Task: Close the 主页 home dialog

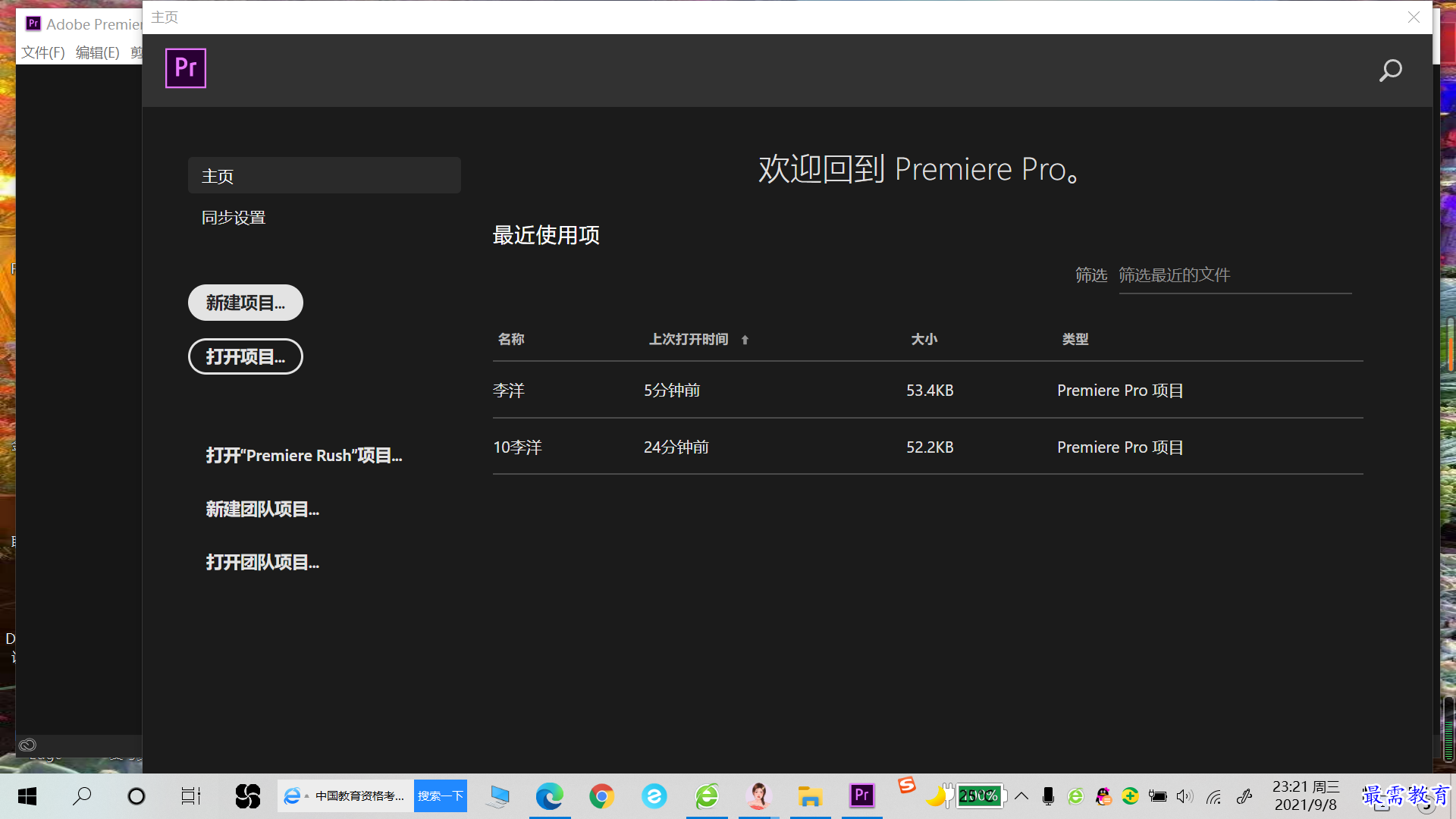Action: tap(1414, 17)
